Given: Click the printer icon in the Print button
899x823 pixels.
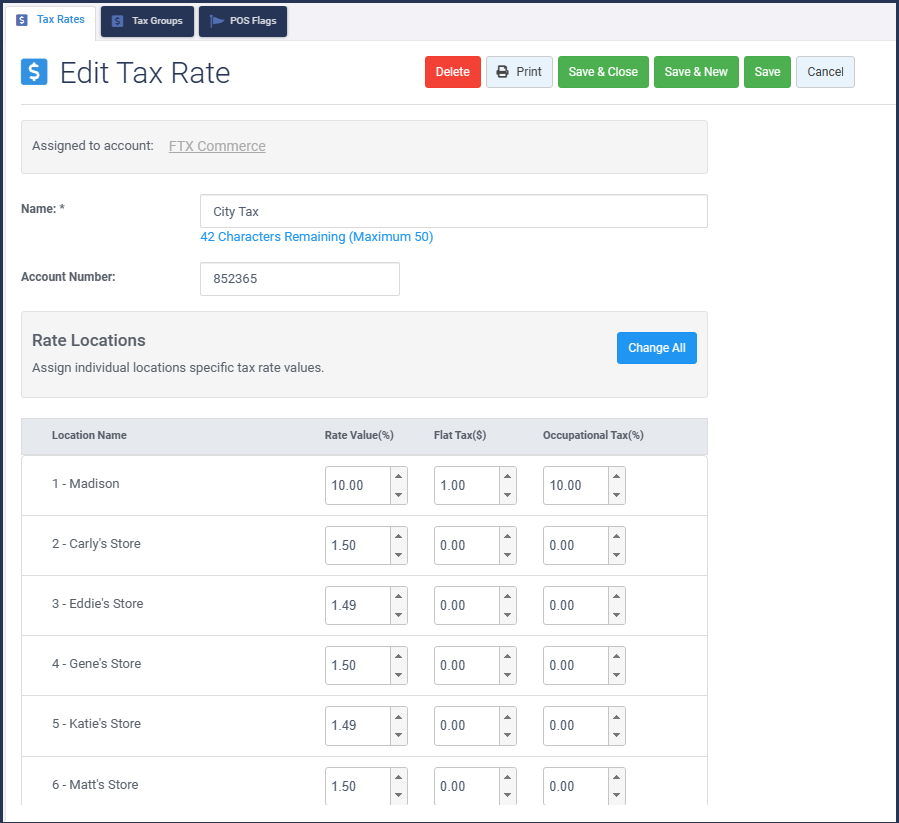Looking at the screenshot, I should (x=503, y=71).
